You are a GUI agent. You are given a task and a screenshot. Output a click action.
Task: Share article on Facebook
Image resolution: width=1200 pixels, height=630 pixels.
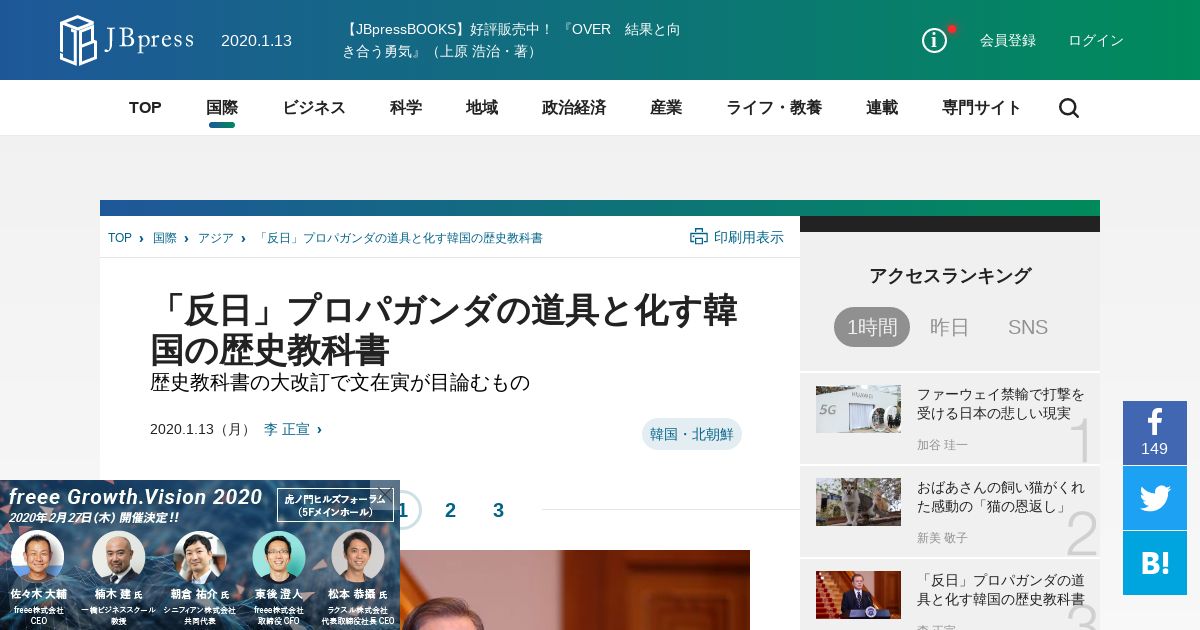(x=1155, y=433)
